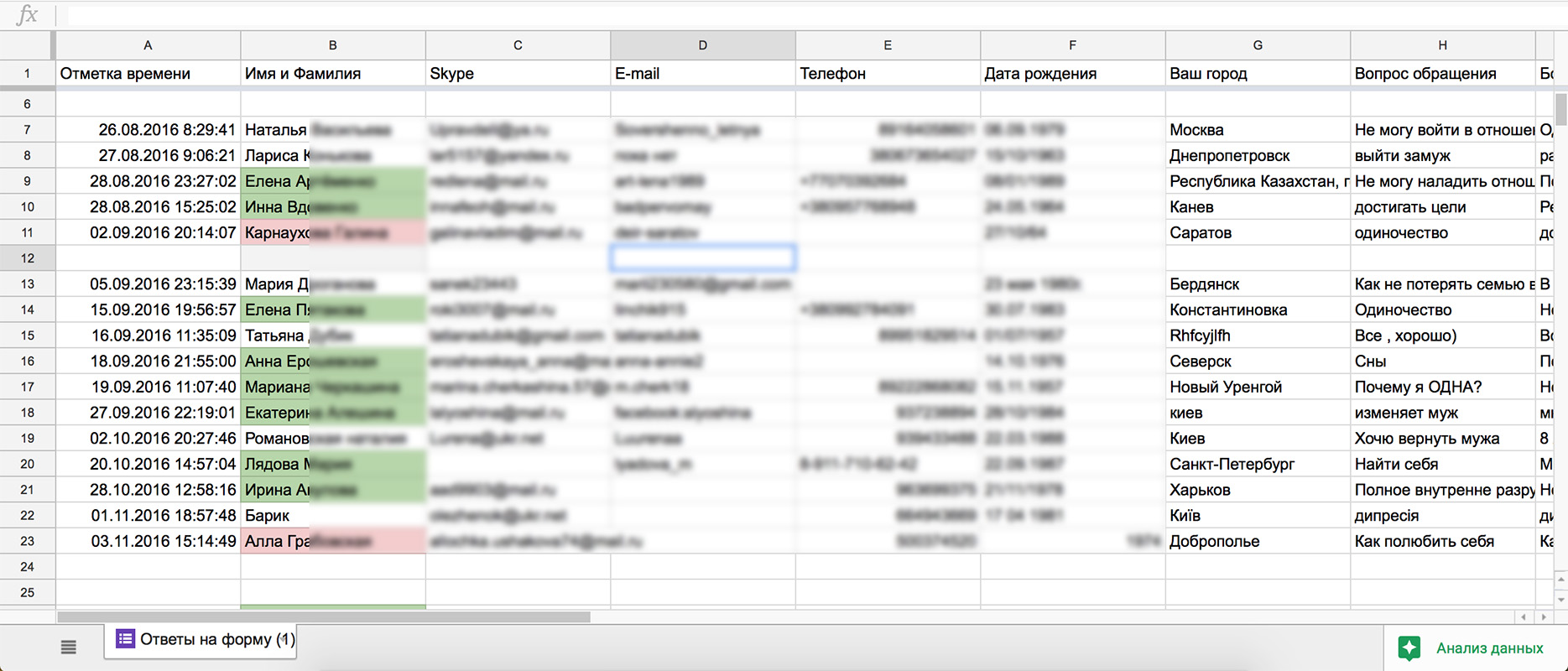Open the all sheets list icon

point(69,647)
